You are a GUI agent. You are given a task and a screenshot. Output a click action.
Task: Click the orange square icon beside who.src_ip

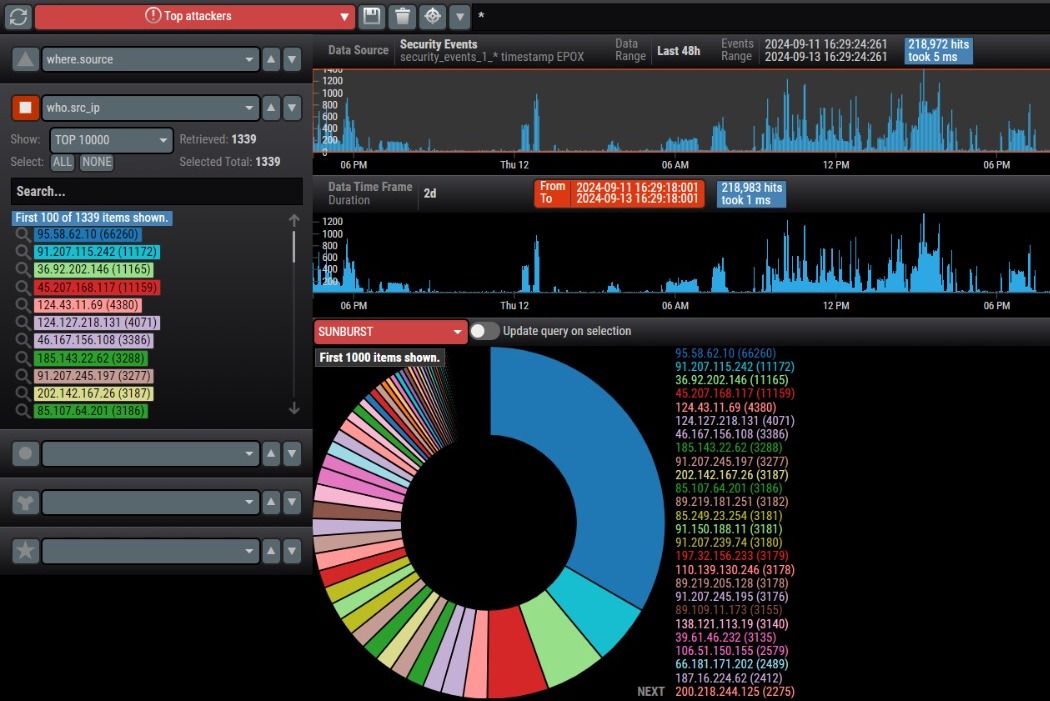(x=25, y=108)
